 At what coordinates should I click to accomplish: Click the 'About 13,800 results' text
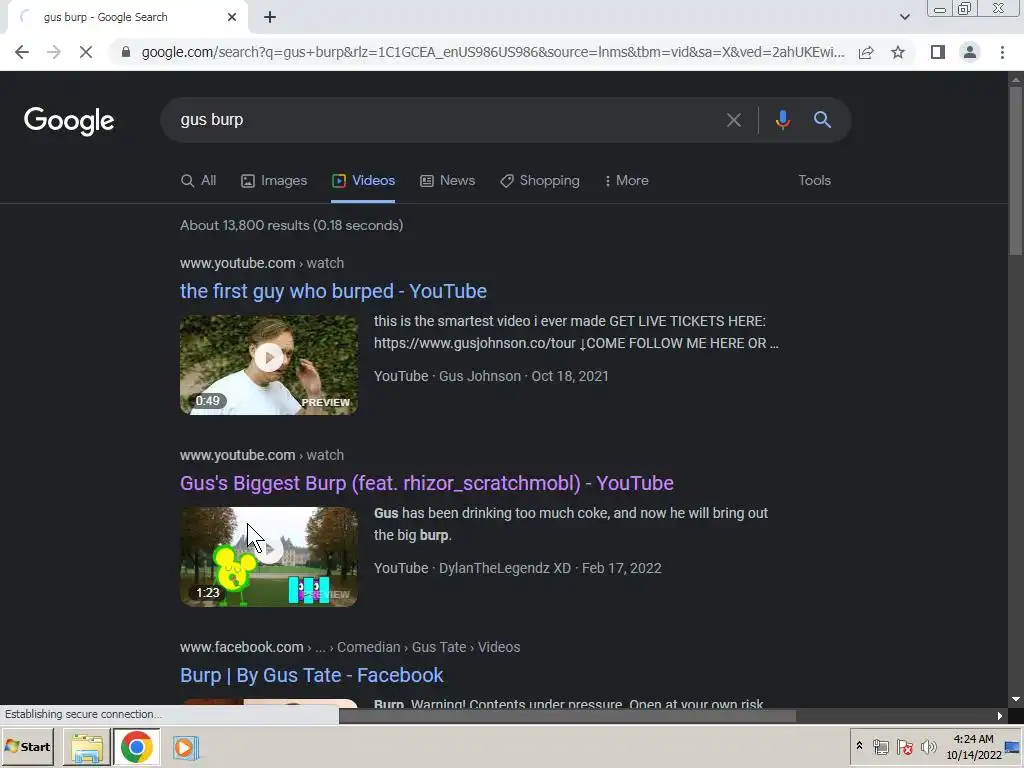[x=291, y=225]
